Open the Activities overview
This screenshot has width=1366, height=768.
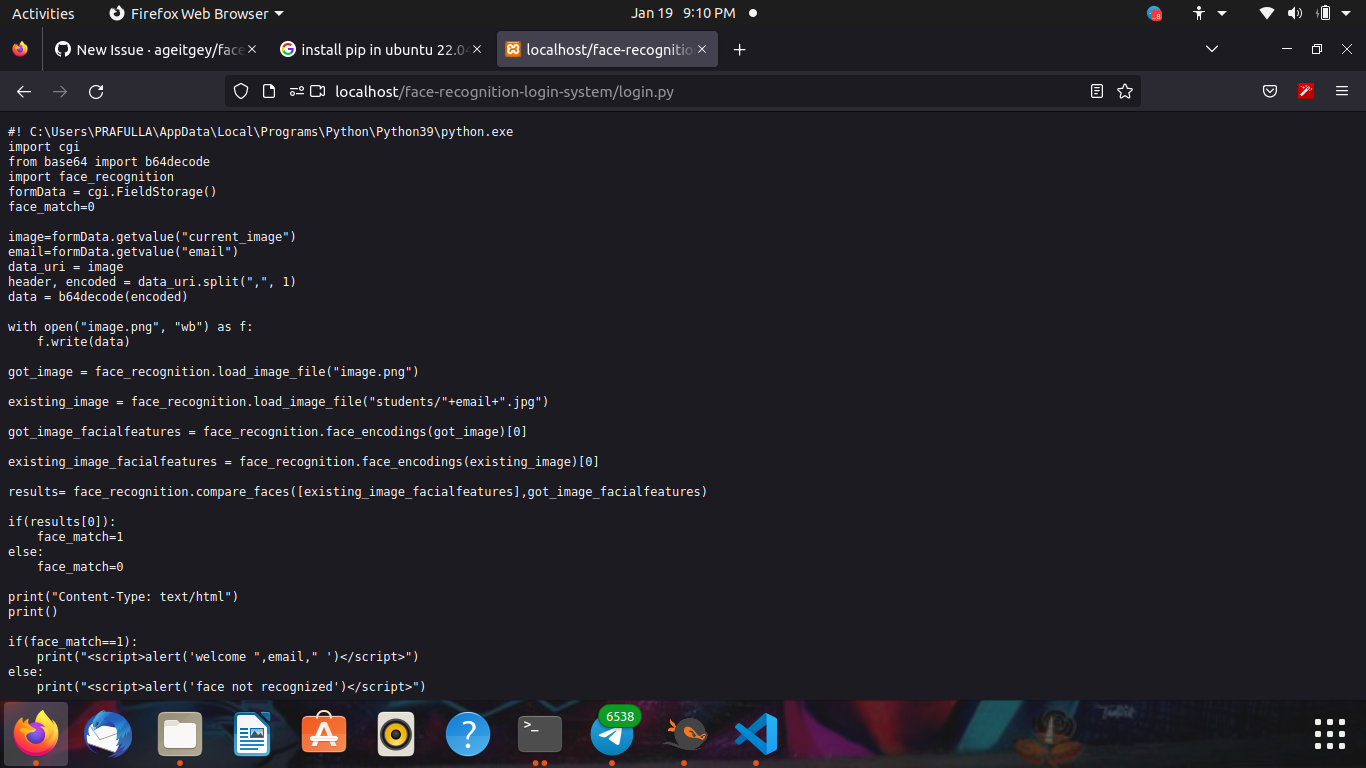[44, 13]
